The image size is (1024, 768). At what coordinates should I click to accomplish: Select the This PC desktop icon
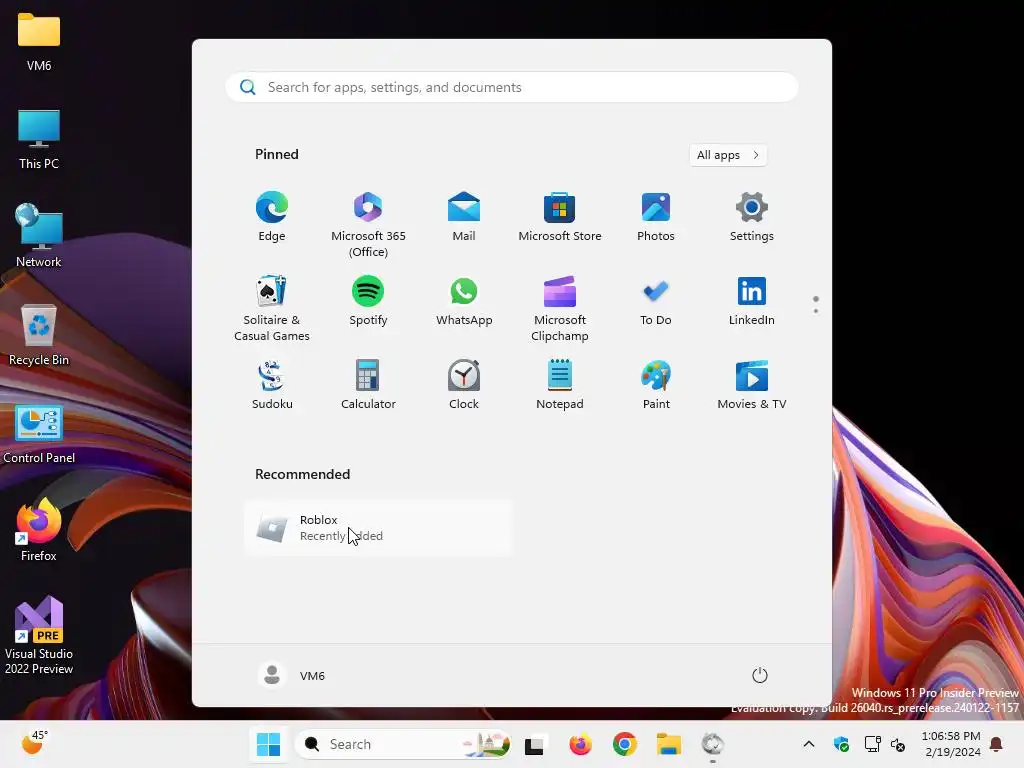[x=39, y=139]
